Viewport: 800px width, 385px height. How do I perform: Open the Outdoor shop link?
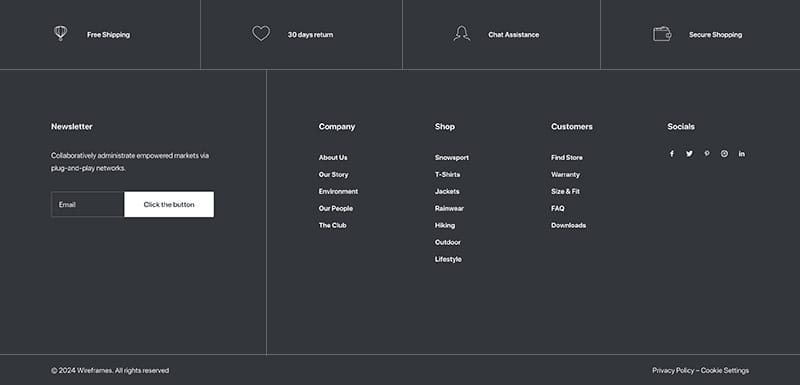pos(447,242)
